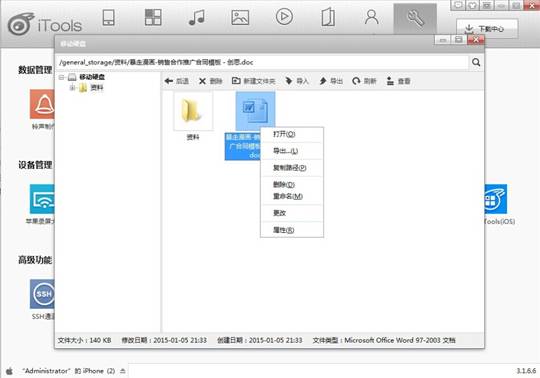Click the "Administrator" 的 iPhone (2) device label

coord(69,371)
